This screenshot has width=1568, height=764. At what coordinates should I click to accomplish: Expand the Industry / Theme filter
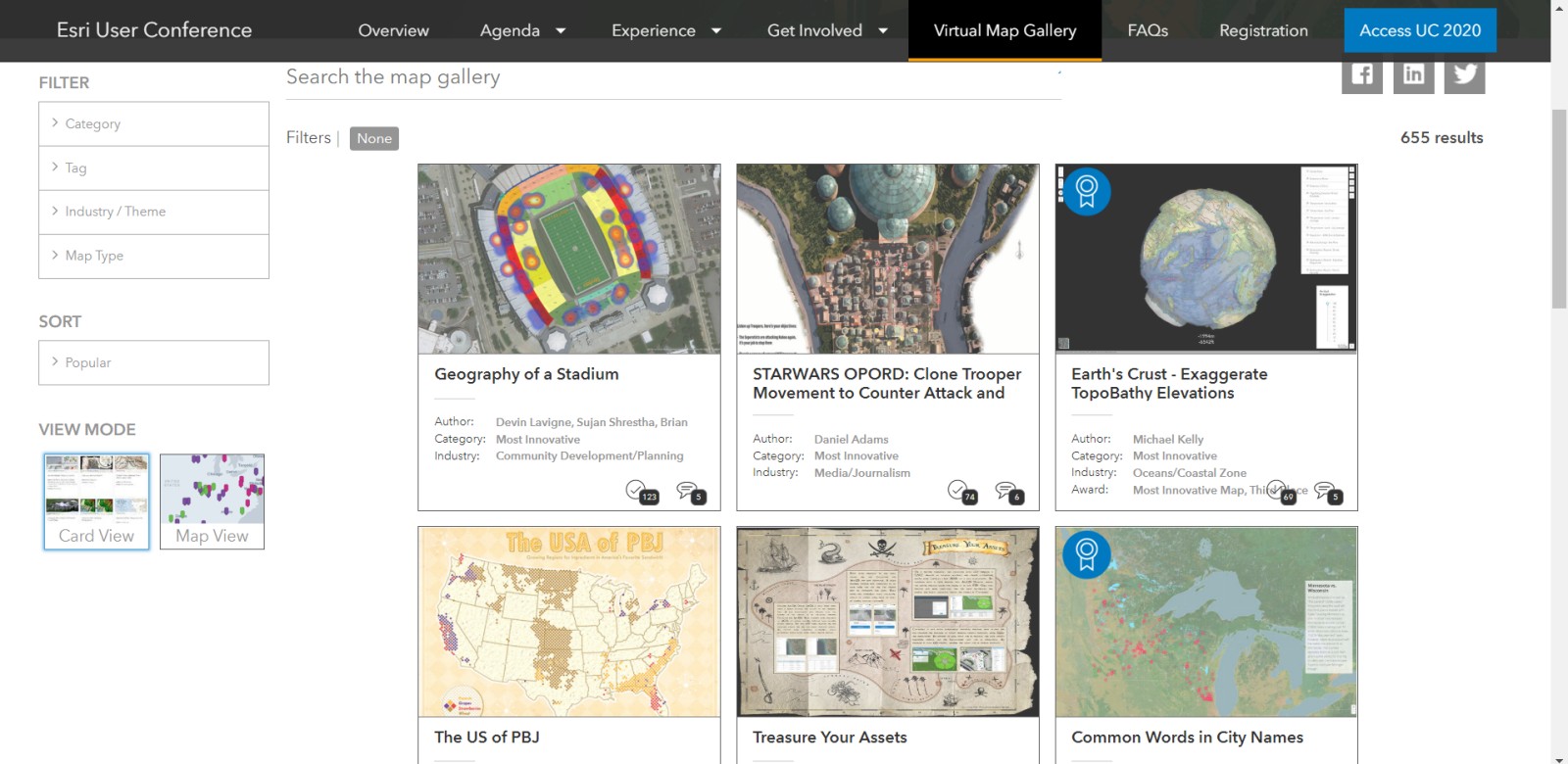pos(154,212)
